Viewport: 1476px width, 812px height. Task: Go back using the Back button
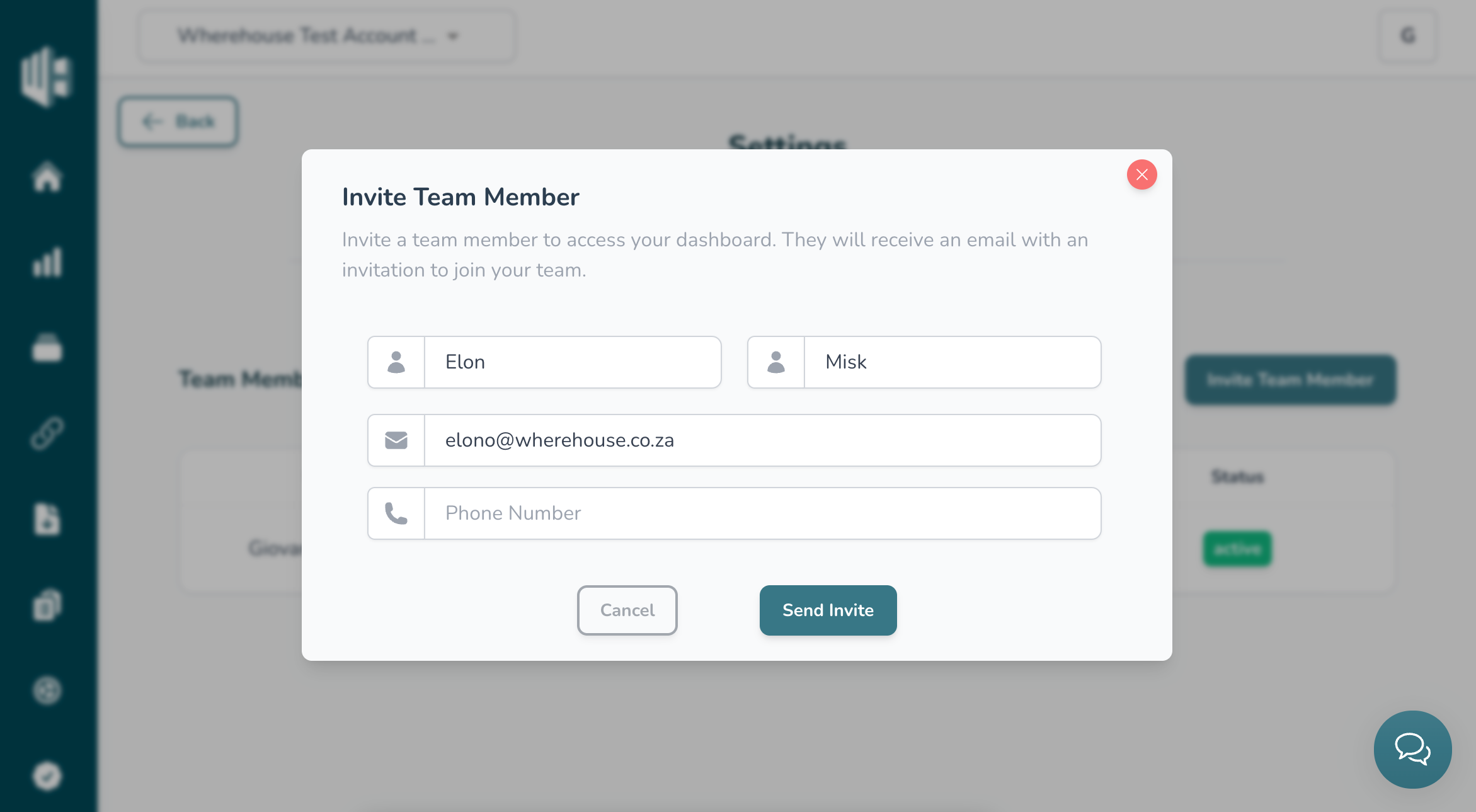pyautogui.click(x=178, y=122)
